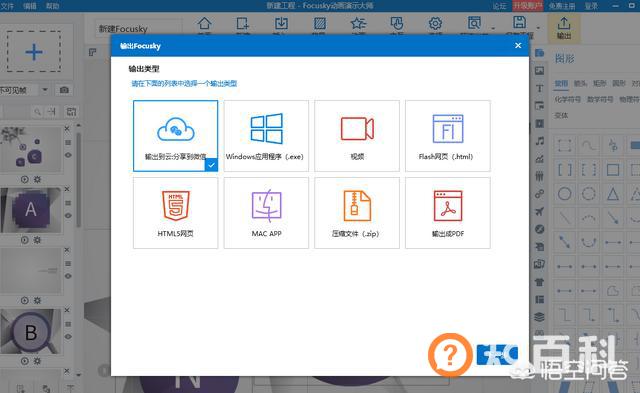The height and width of the screenshot is (393, 640).
Task: Select the frame thumbnail labeled B
Action: click(x=31, y=331)
